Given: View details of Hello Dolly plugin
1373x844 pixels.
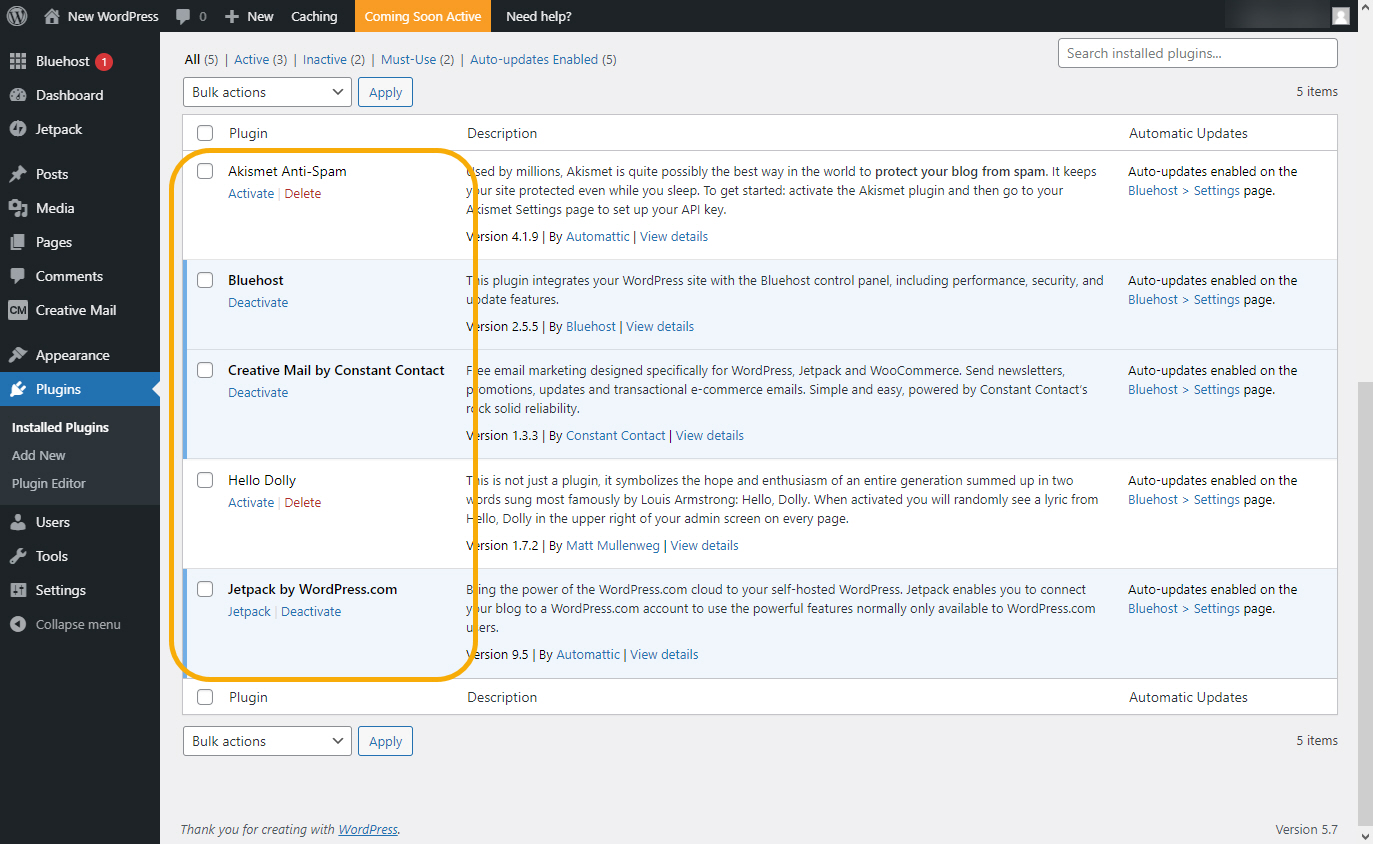Looking at the screenshot, I should 705,545.
